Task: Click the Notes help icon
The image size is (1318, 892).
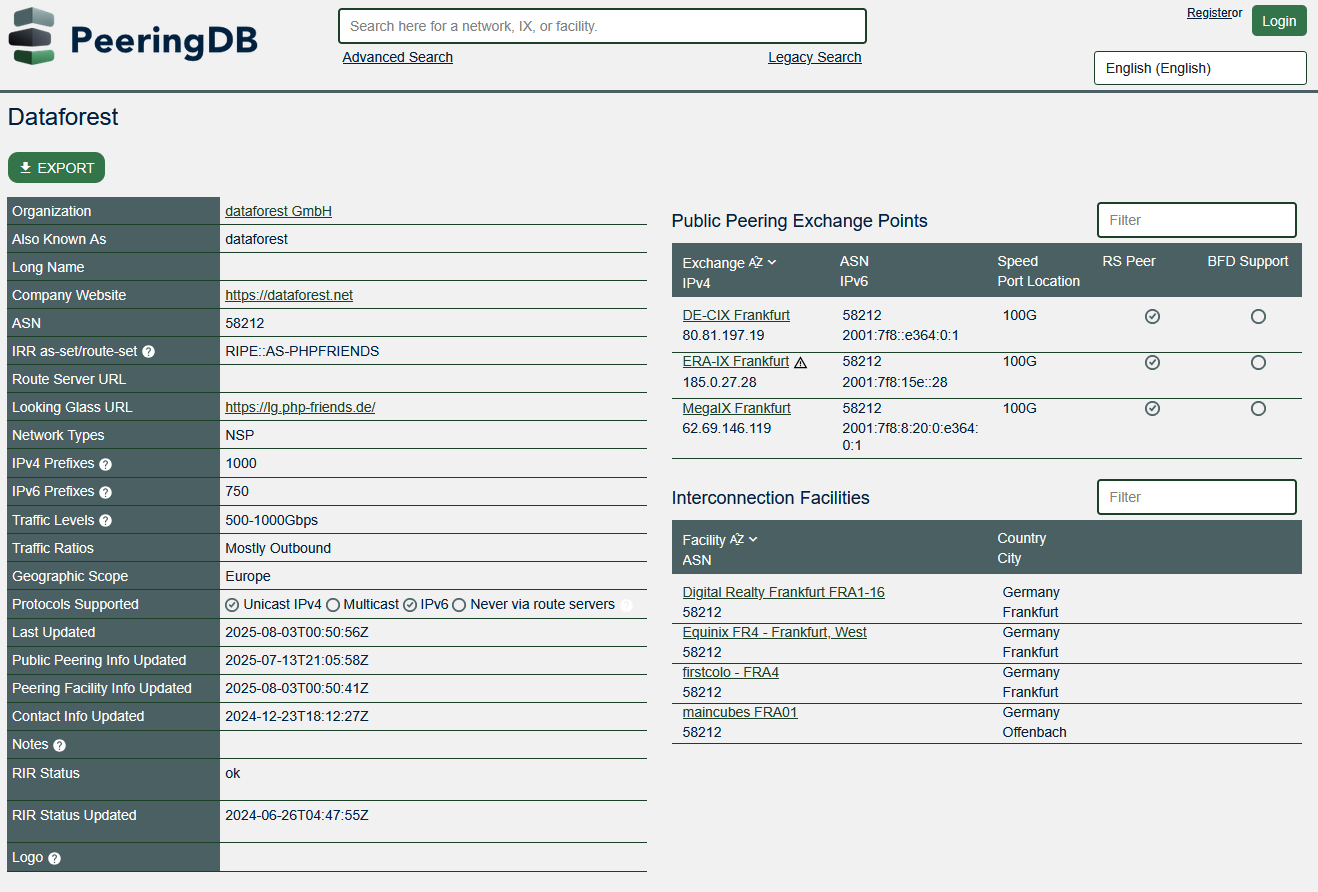Action: click(58, 744)
